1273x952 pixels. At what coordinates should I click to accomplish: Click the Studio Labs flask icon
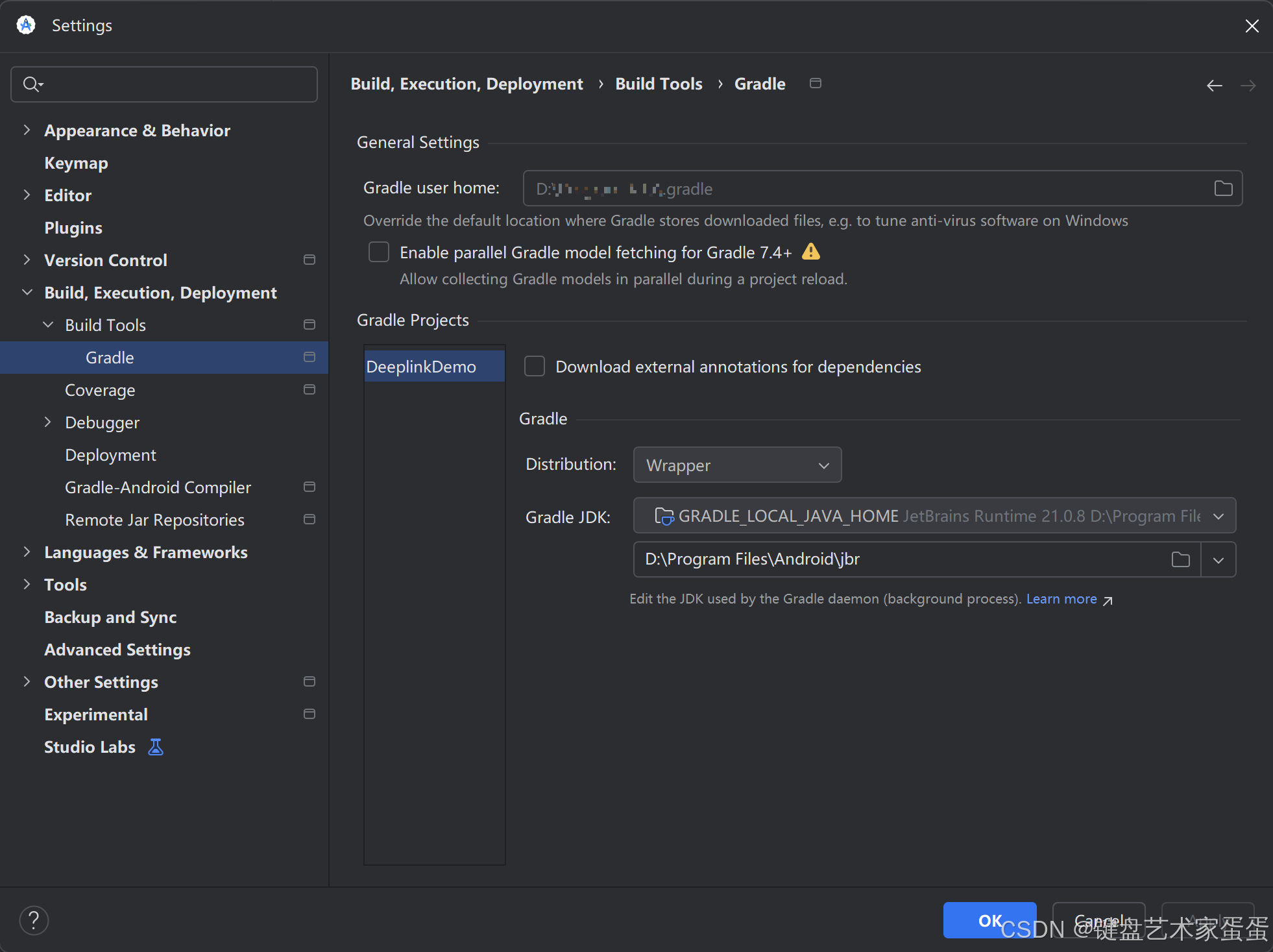(x=156, y=747)
